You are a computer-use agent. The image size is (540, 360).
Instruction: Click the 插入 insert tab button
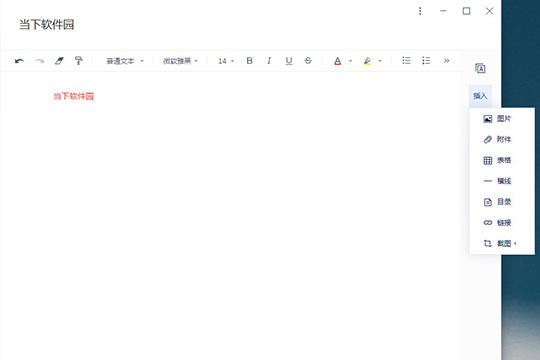[x=480, y=96]
